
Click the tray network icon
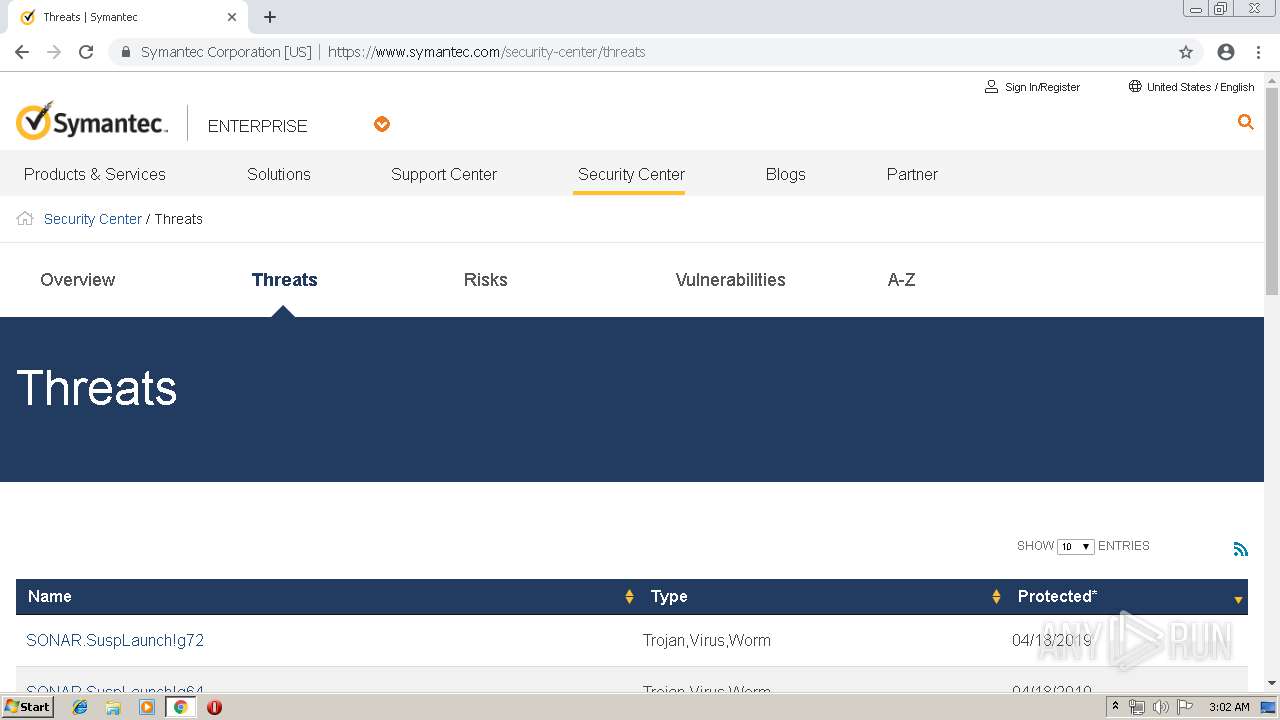(1137, 707)
